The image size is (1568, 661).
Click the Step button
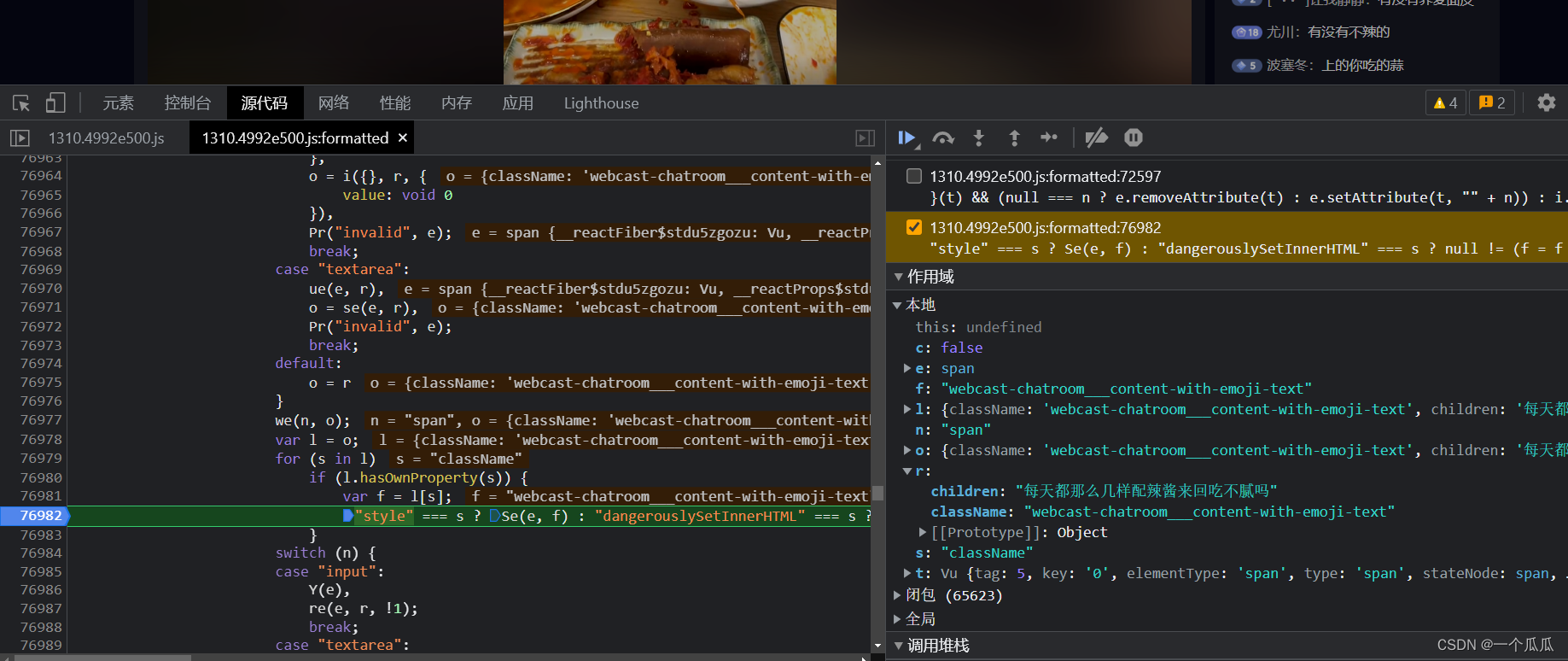click(x=1049, y=137)
